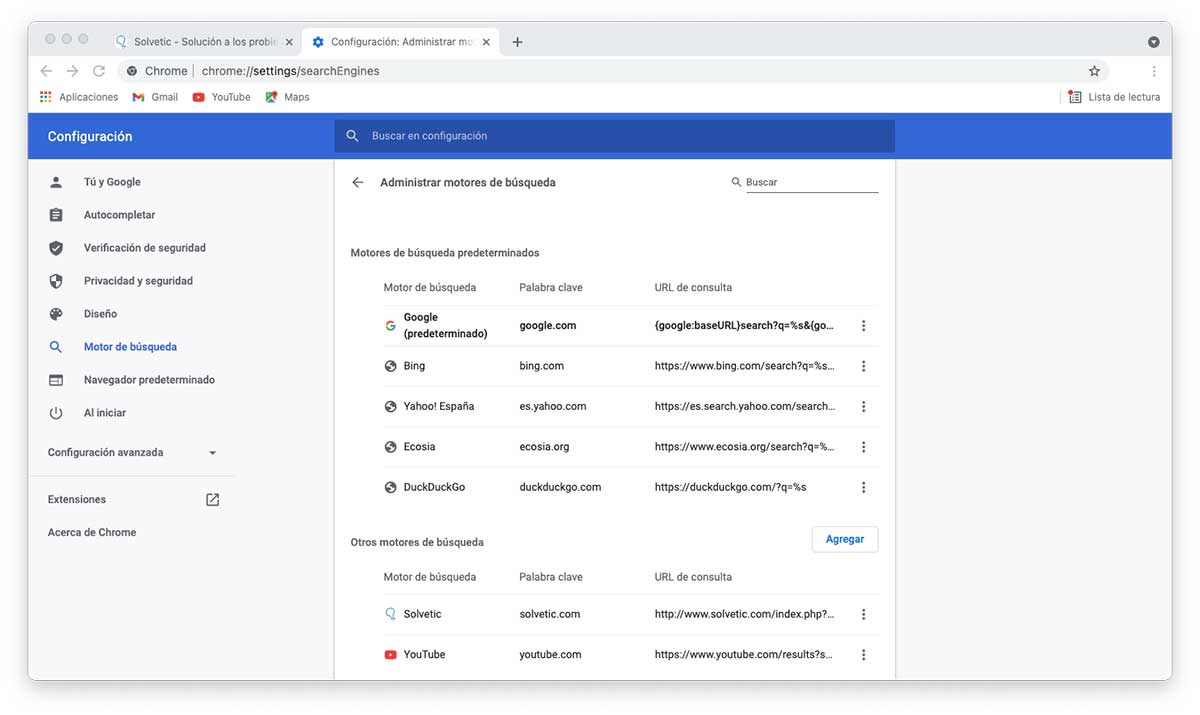Screen dimensions: 1200x715
Task: Open a new tab with plus button
Action: 517,42
